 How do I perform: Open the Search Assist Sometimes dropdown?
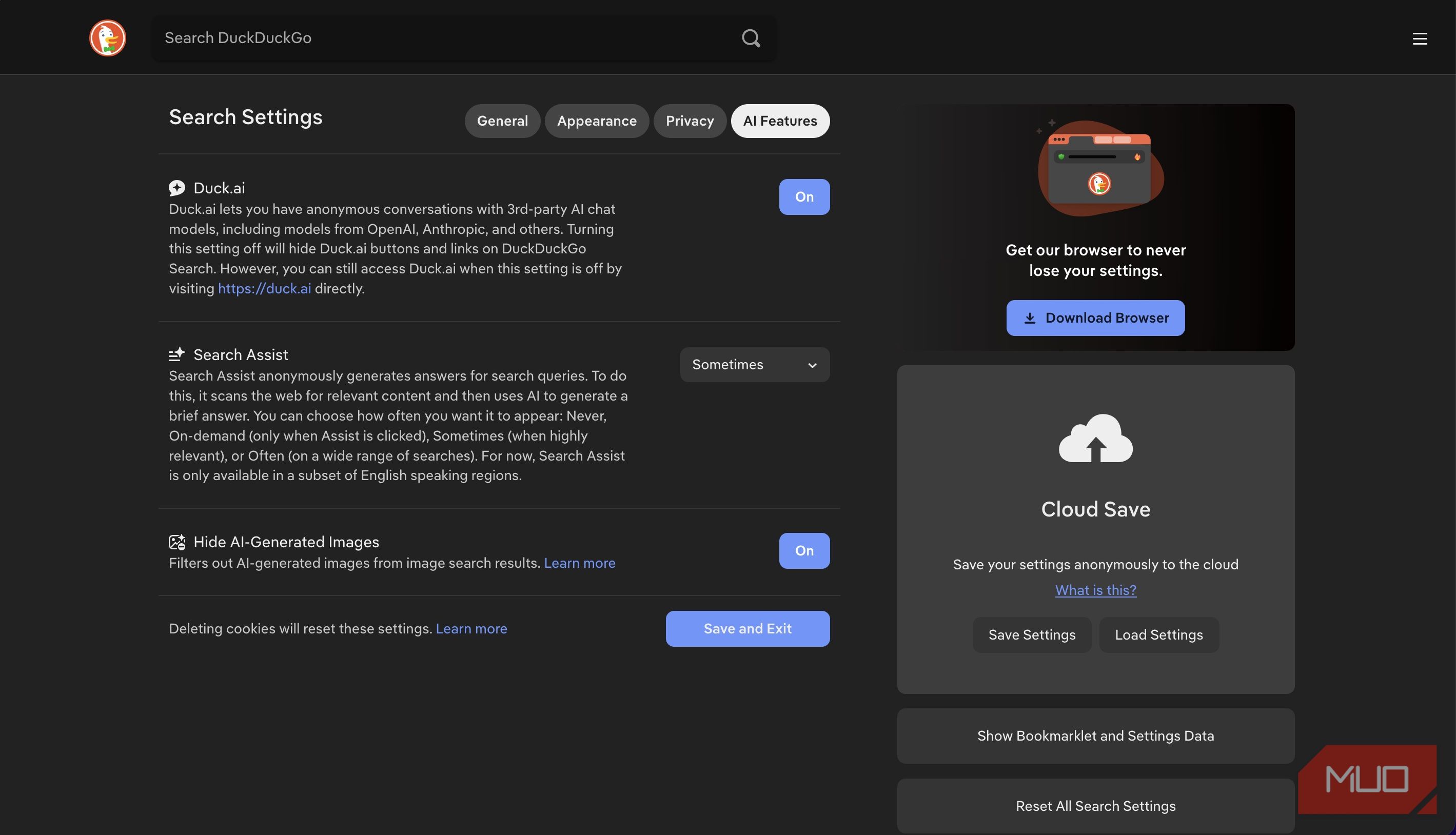tap(755, 365)
